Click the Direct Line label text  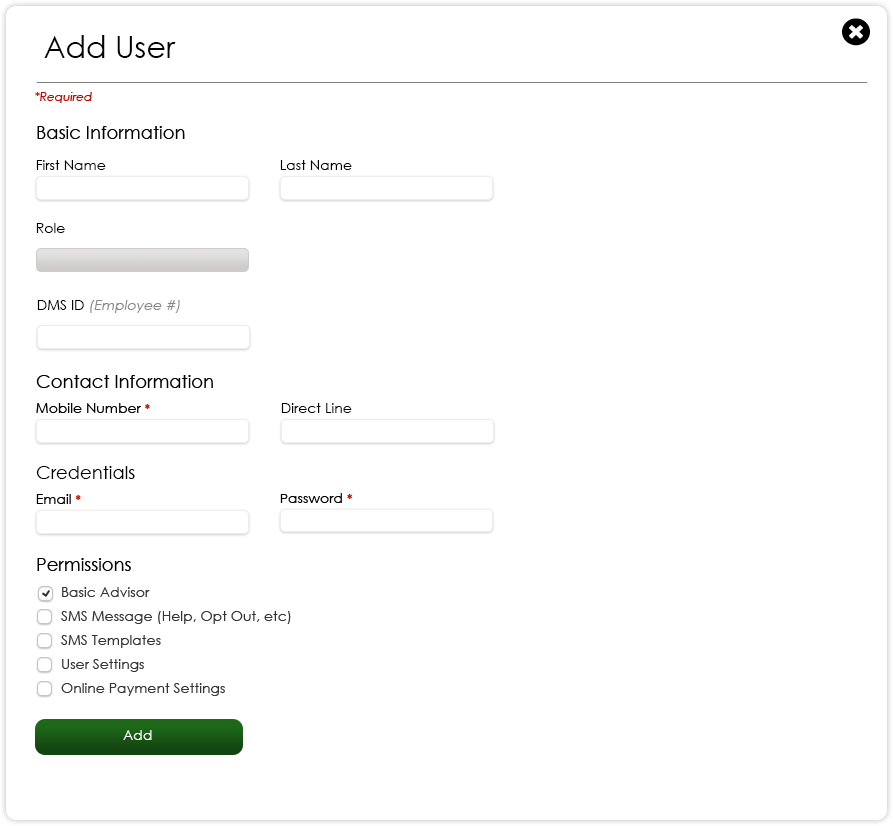(316, 408)
